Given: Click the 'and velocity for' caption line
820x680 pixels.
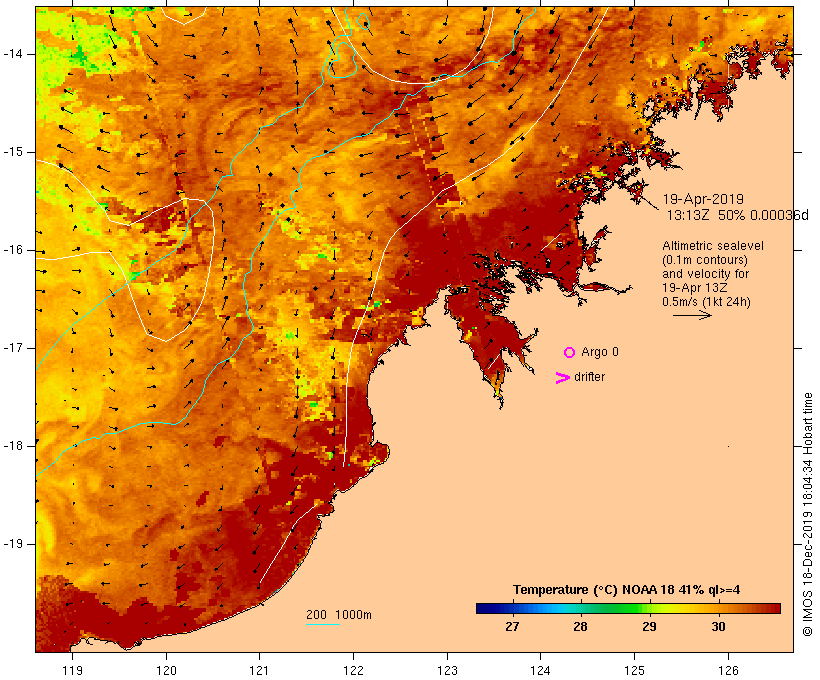Looking at the screenshot, I should 705,274.
